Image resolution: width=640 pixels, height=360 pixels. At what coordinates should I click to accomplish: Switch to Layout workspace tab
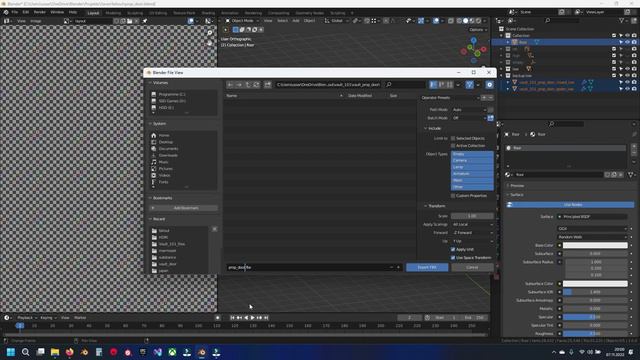(x=93, y=13)
